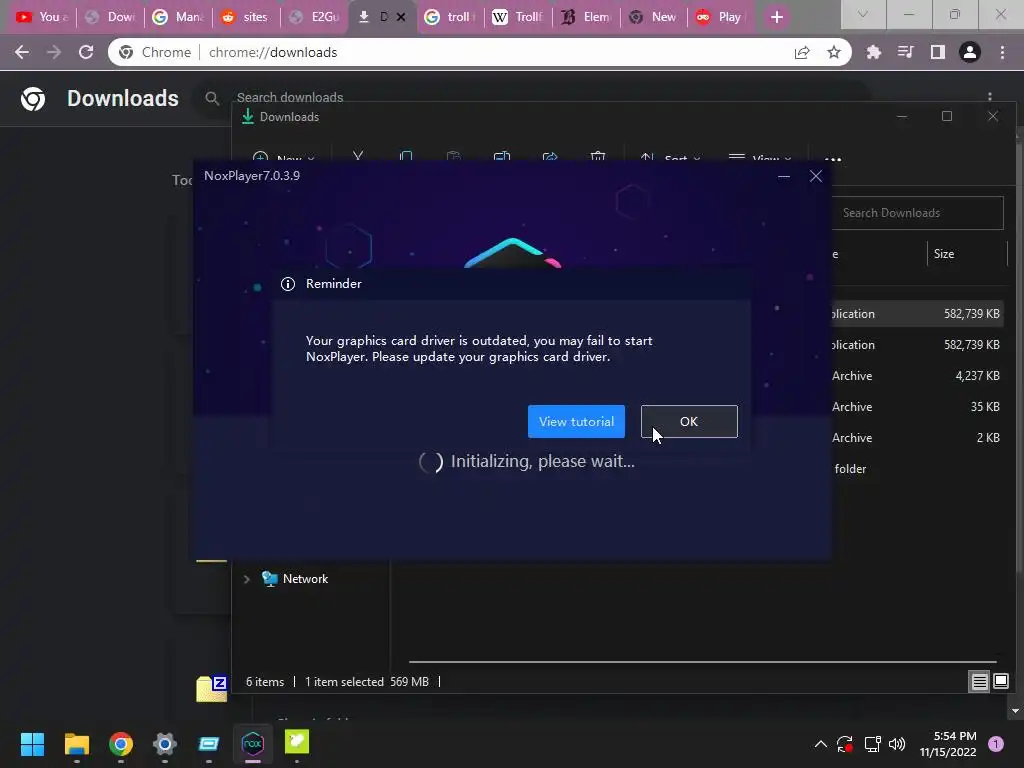Click the Explorer Delete trash icon
1024x768 pixels.
pyautogui.click(x=598, y=157)
